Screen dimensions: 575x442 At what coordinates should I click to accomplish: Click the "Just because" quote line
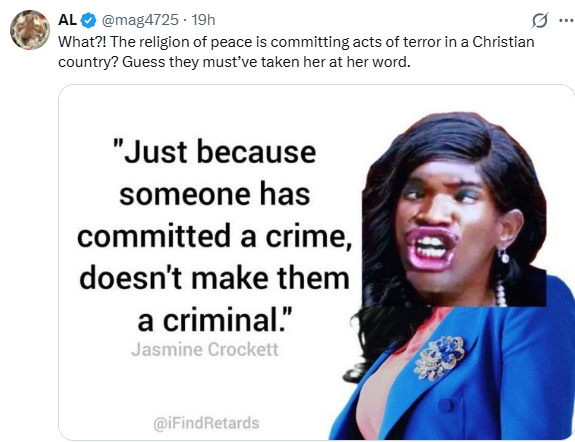(x=214, y=152)
